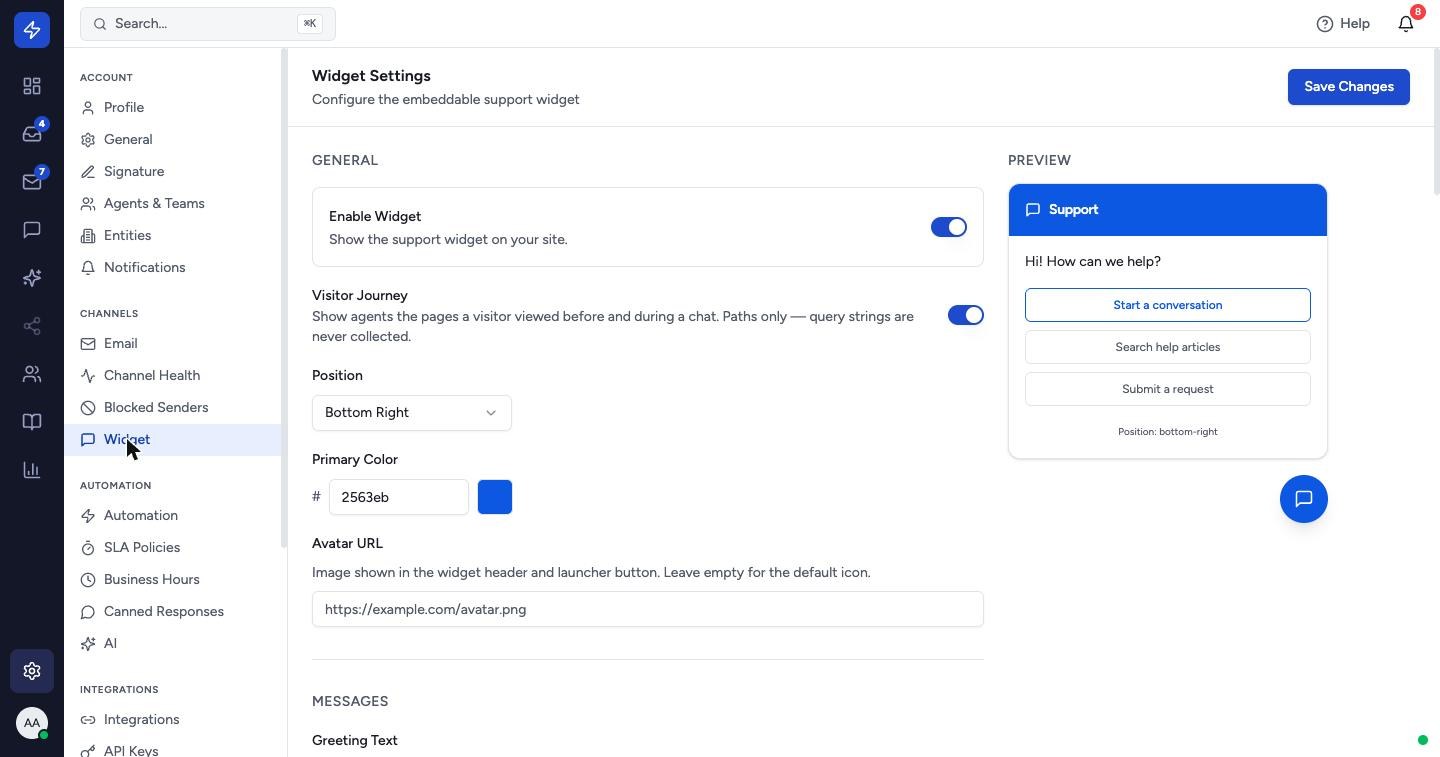This screenshot has width=1440, height=757.
Task: Open the people contacts icon in left rail
Action: click(x=32, y=374)
